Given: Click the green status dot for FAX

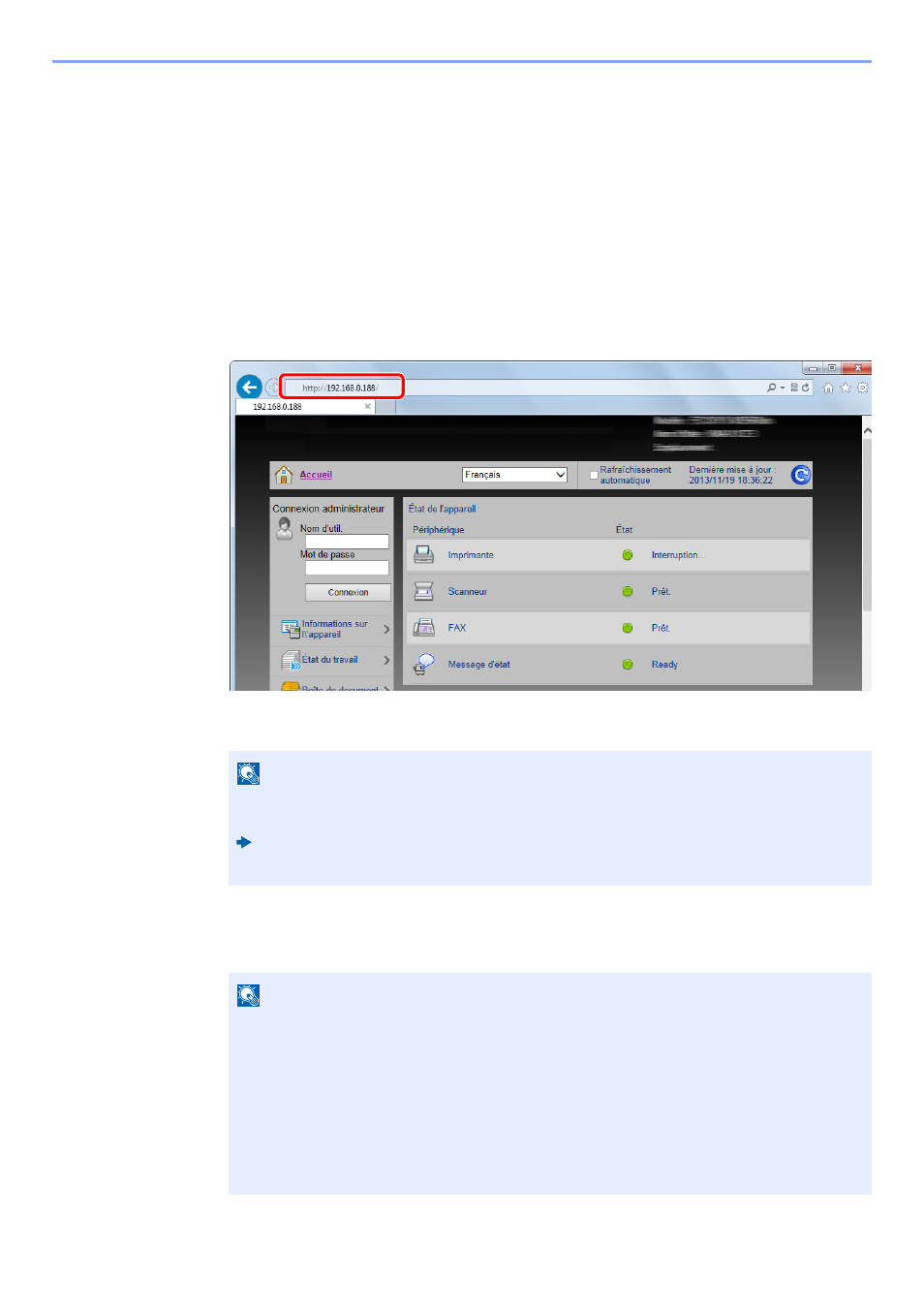Looking at the screenshot, I should 628,628.
